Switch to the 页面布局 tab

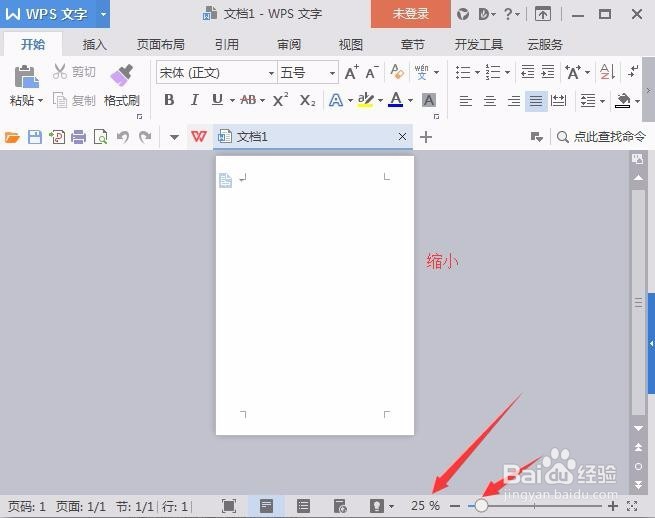pyautogui.click(x=161, y=44)
